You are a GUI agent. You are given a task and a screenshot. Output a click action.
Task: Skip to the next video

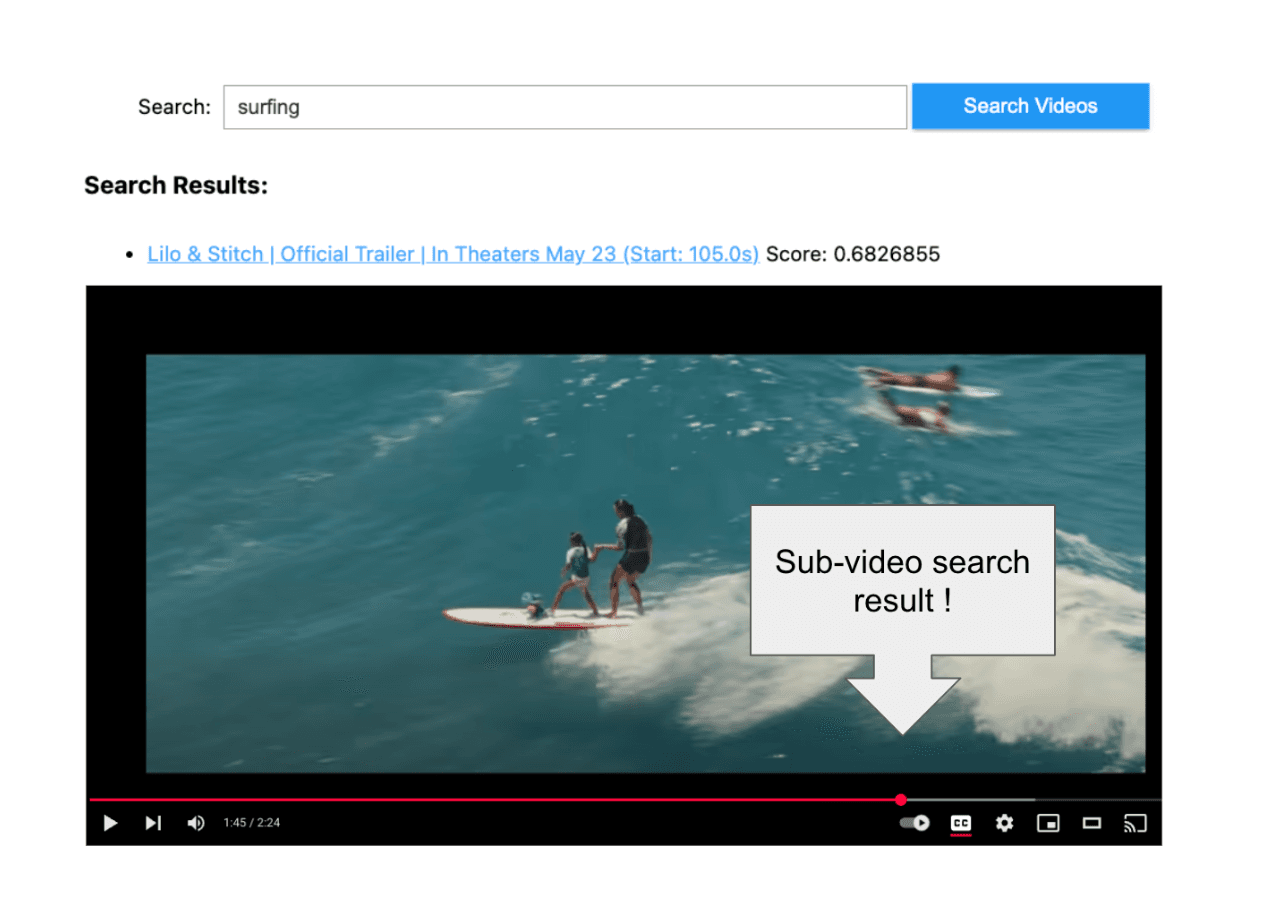tap(152, 822)
